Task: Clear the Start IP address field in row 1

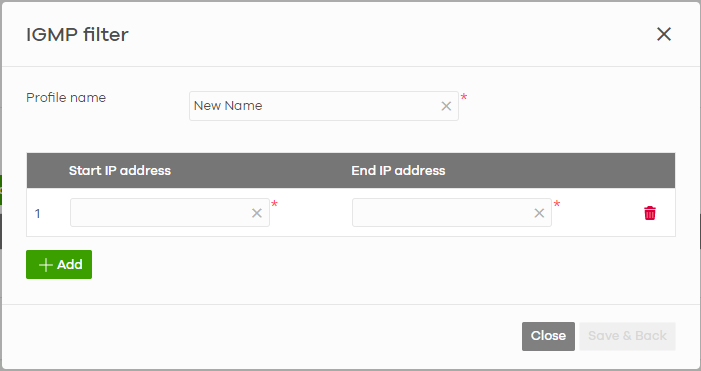Action: [257, 213]
